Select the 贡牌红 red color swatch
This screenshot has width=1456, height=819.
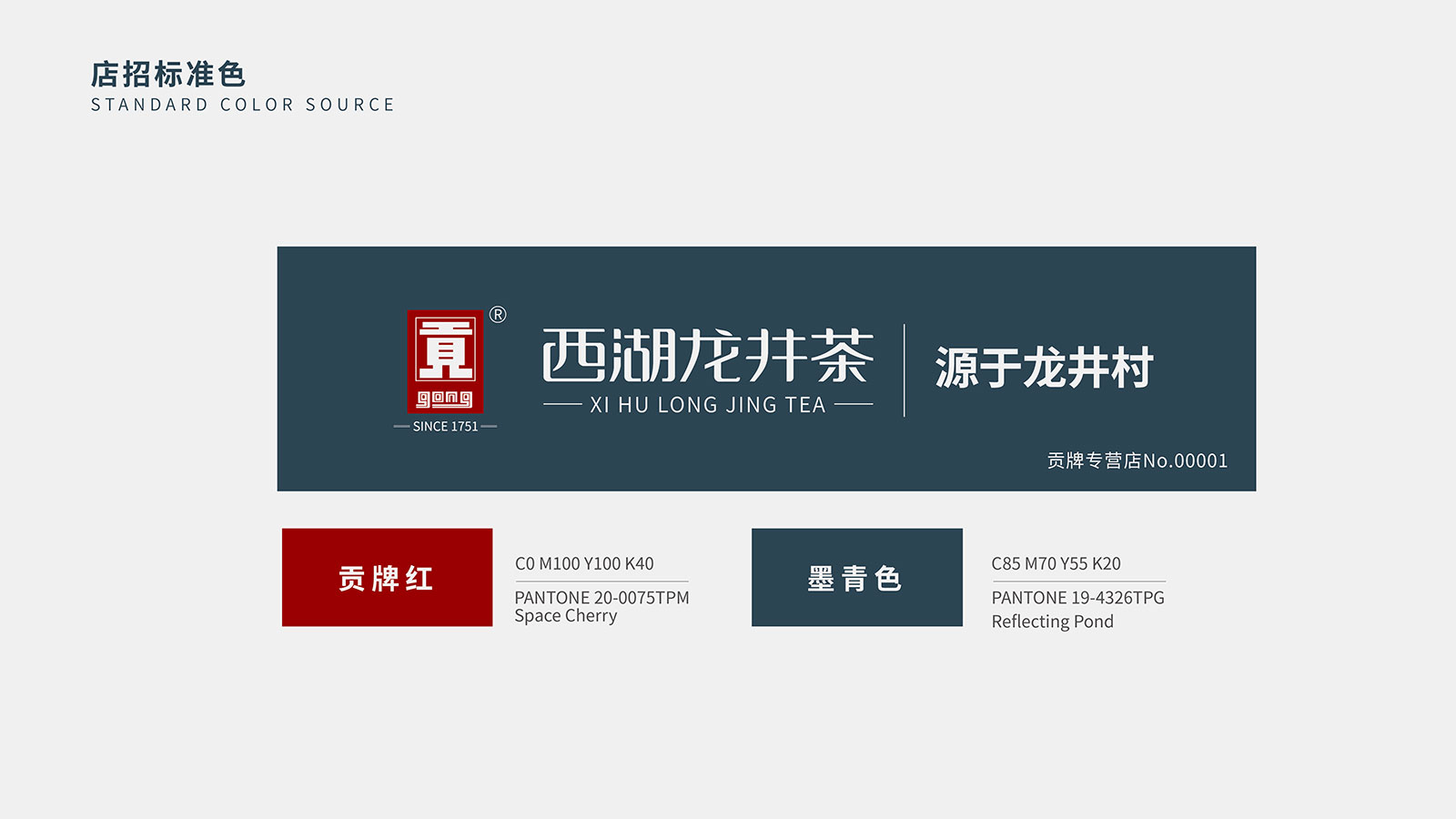387,577
